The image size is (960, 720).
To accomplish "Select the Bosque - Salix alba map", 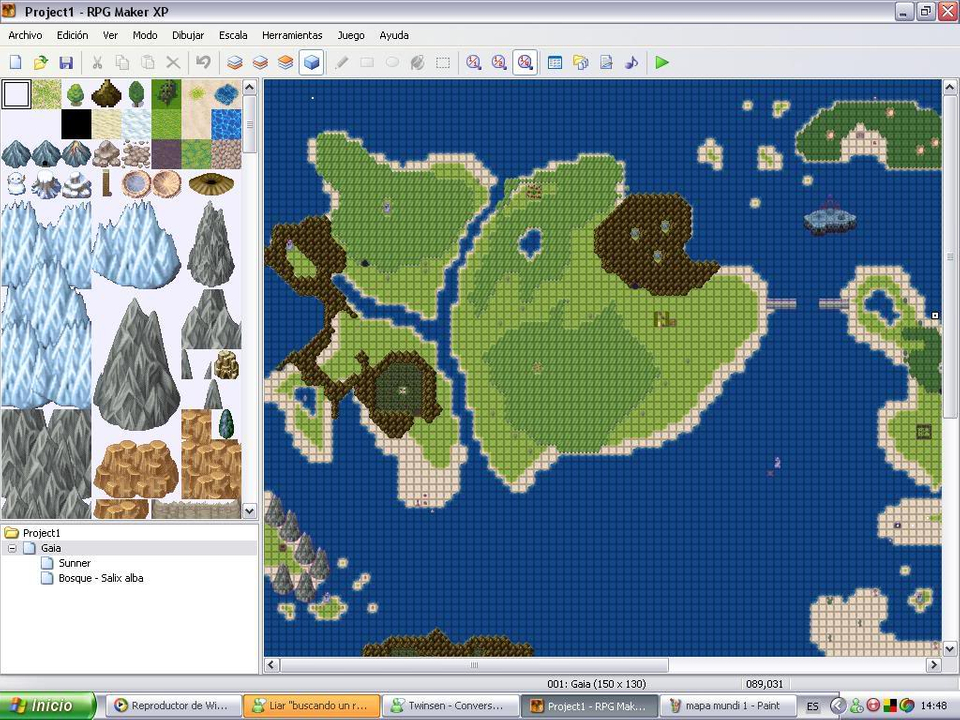I will tap(100, 578).
